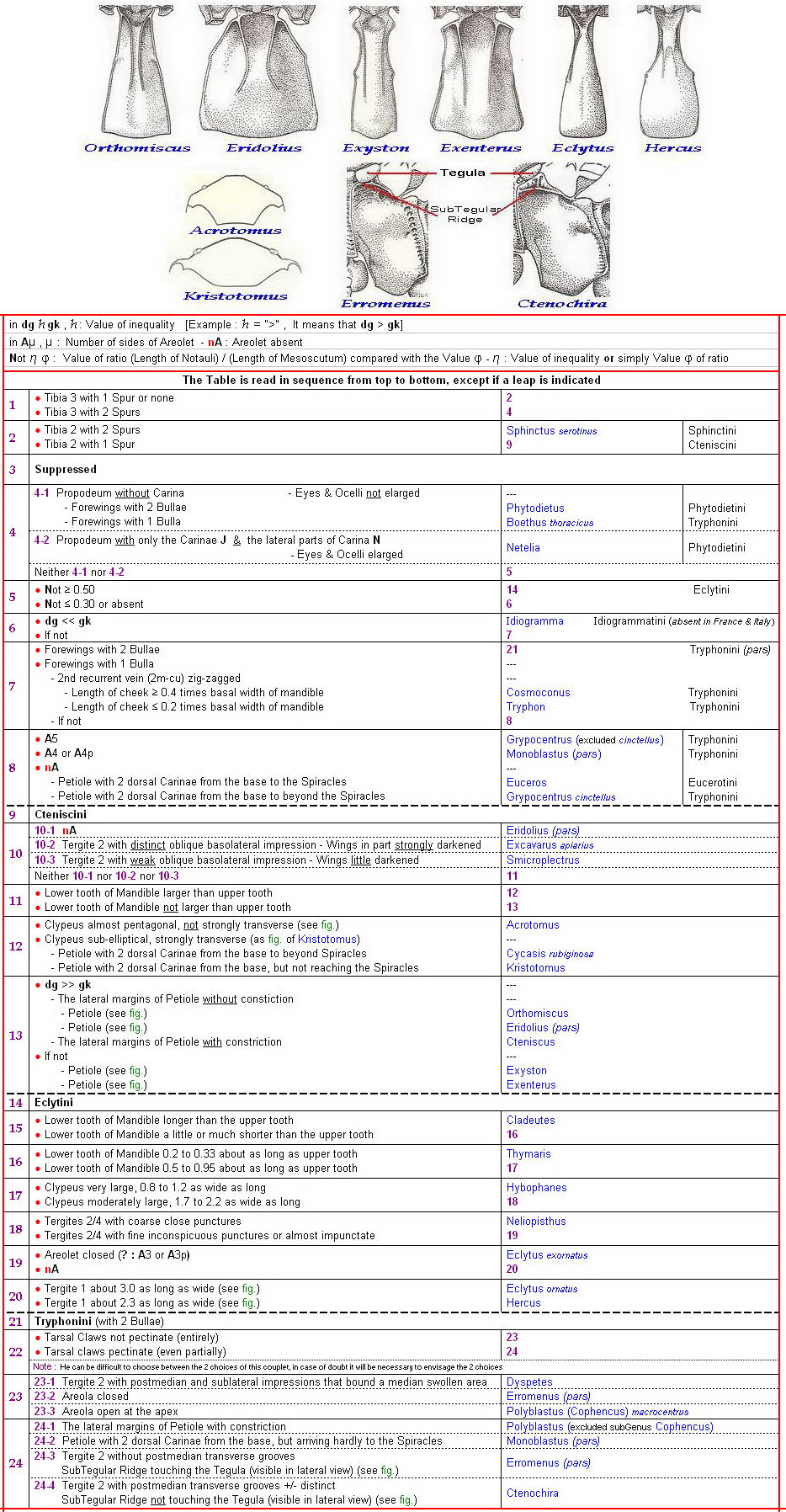Screen dimensions: 786x1512
Task: Open the Excavarus apiarius link
Action: click(550, 845)
